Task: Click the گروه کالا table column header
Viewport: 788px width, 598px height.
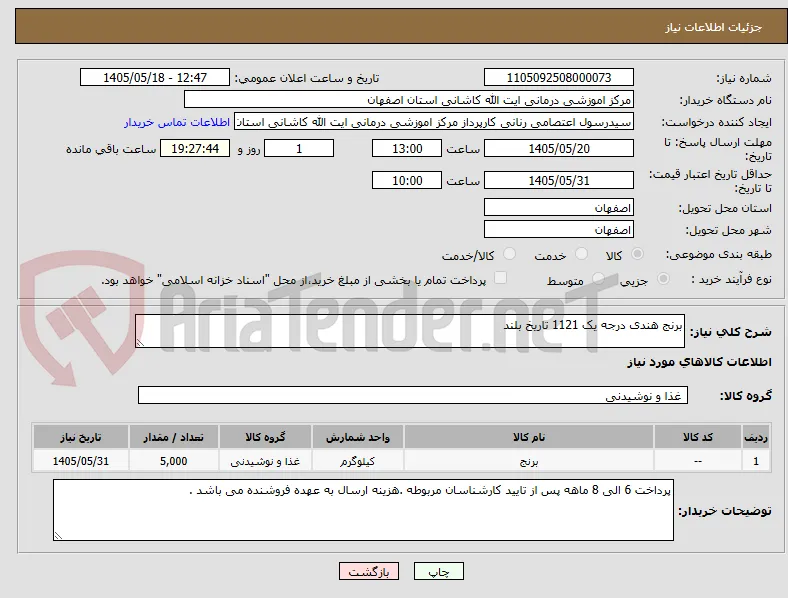Action: click(265, 437)
